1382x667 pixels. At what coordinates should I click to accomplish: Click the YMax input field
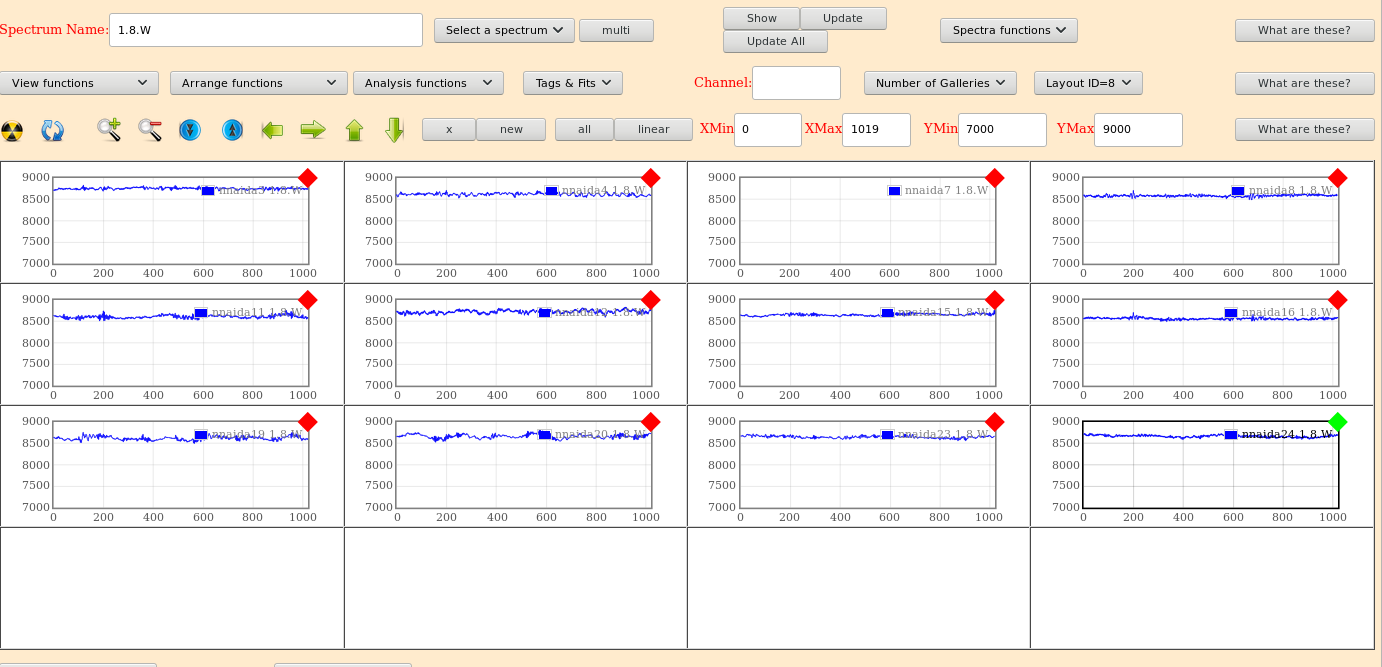1138,130
